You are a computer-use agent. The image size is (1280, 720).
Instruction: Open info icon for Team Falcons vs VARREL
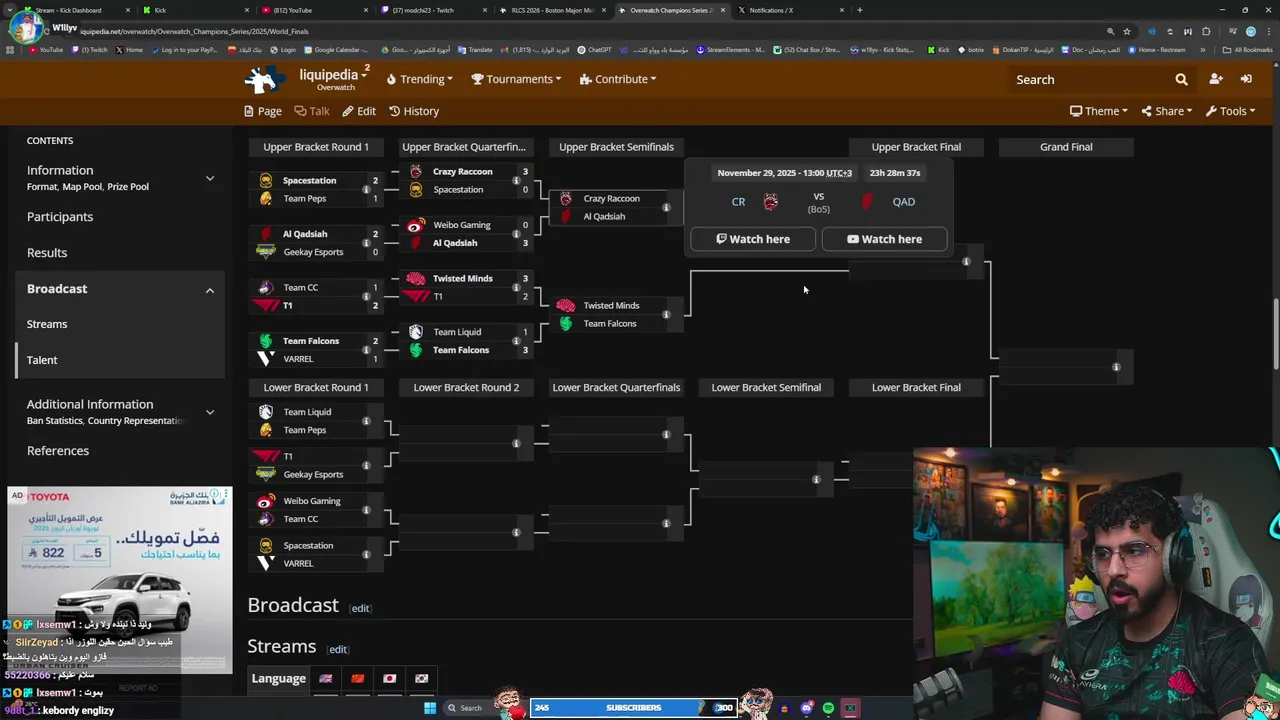pos(365,350)
